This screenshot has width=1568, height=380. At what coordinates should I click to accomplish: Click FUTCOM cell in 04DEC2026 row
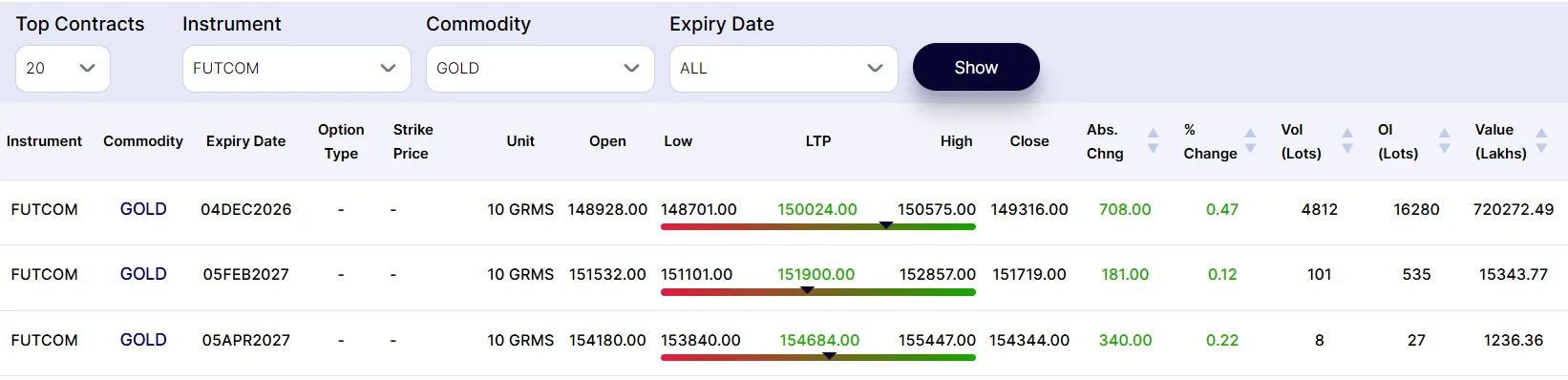coord(44,209)
